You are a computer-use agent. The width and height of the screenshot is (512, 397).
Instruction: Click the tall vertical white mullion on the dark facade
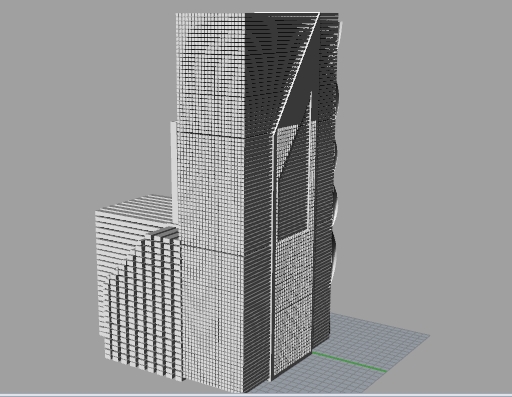tap(273, 257)
